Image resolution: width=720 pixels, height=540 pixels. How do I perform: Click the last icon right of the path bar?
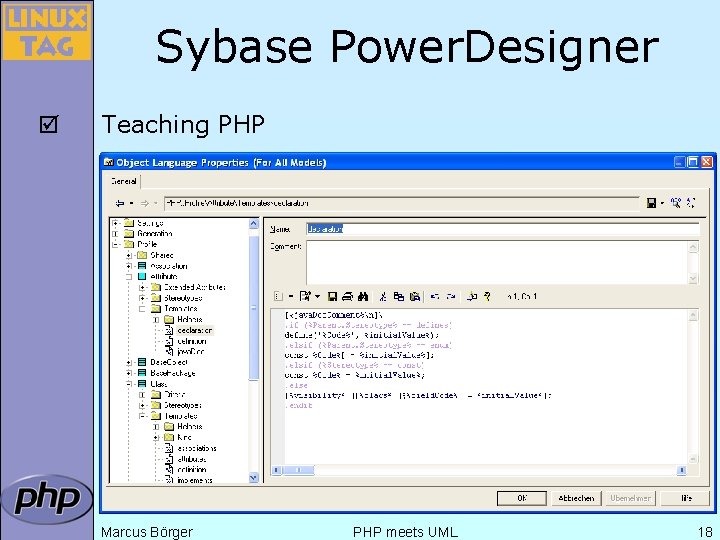click(691, 202)
